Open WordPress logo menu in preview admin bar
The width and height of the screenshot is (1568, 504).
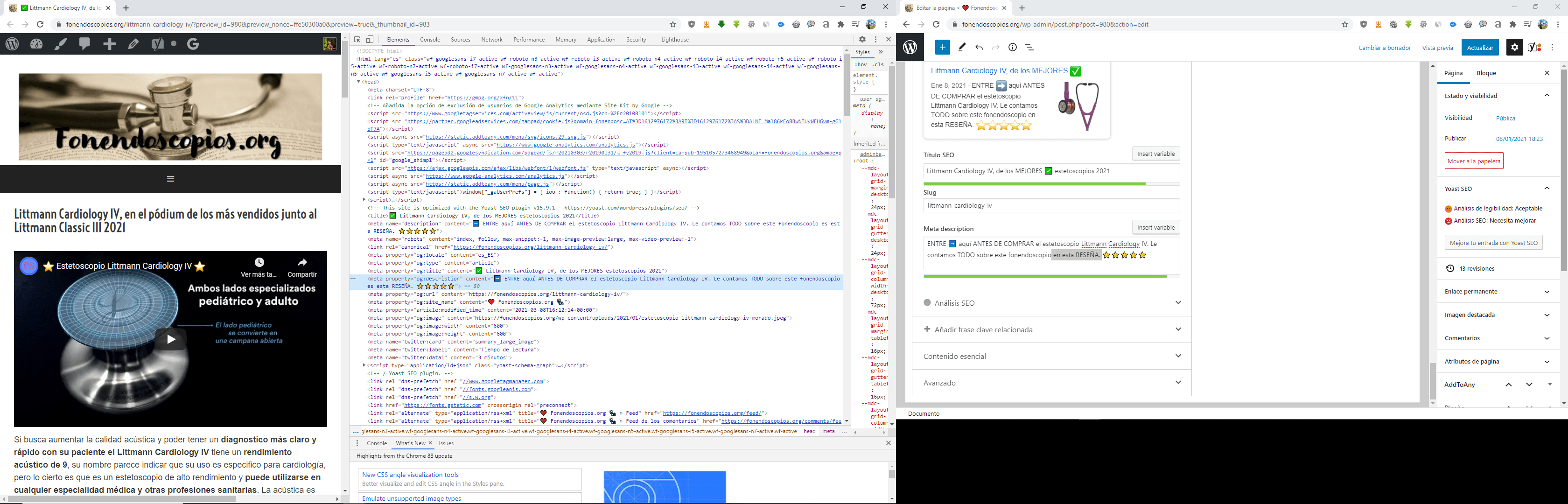point(12,44)
